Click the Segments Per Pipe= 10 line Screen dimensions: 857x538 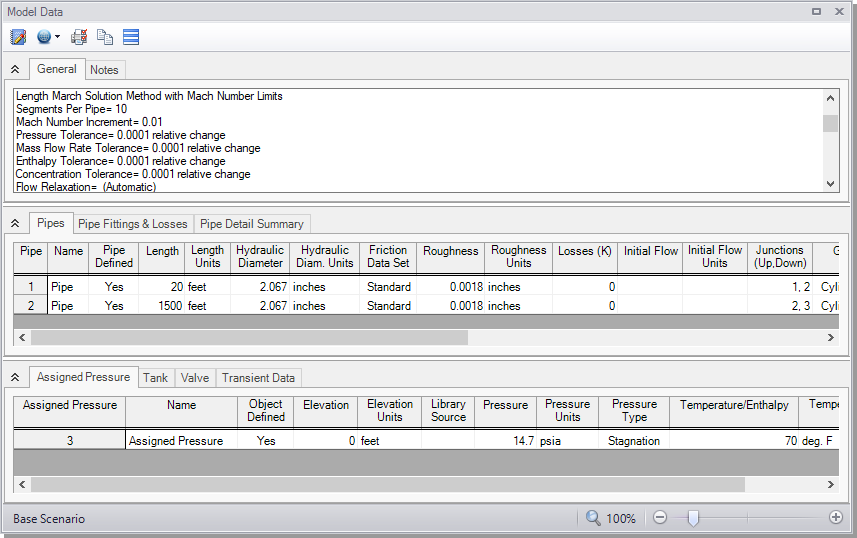pyautogui.click(x=72, y=109)
